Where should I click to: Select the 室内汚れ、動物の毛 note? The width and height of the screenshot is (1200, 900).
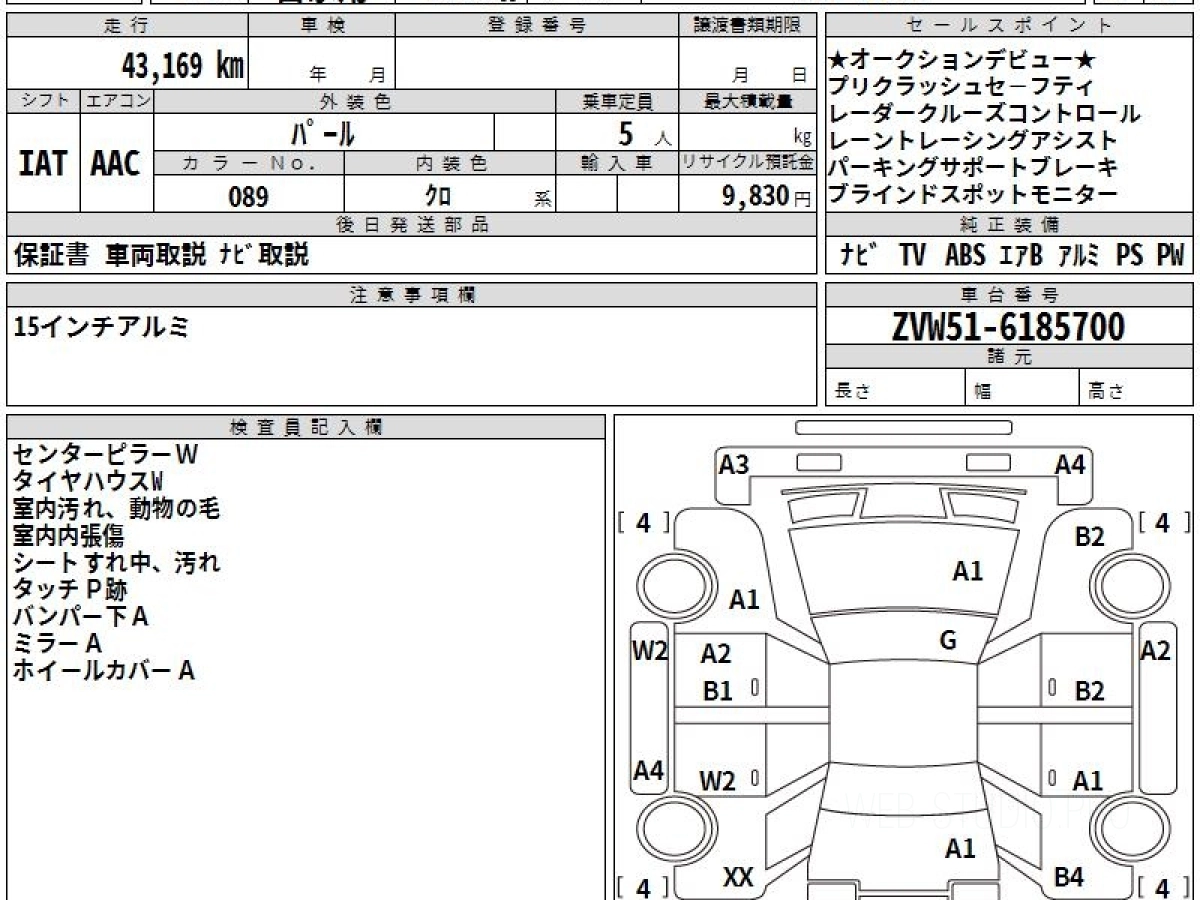point(116,508)
